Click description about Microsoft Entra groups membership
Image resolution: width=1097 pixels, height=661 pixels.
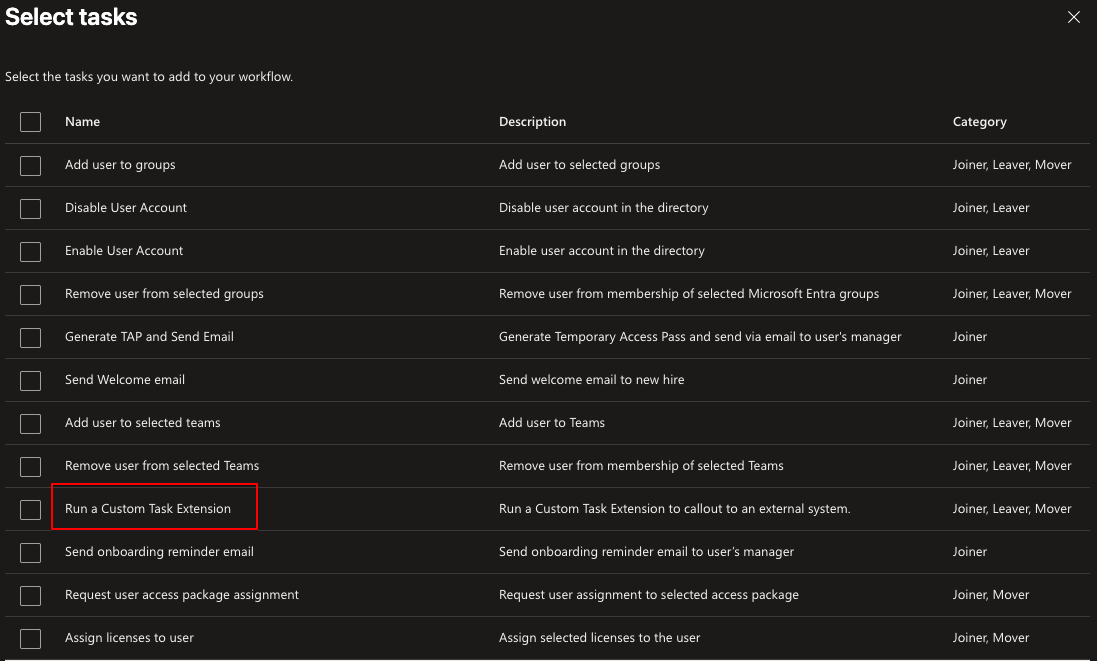[x=689, y=294]
